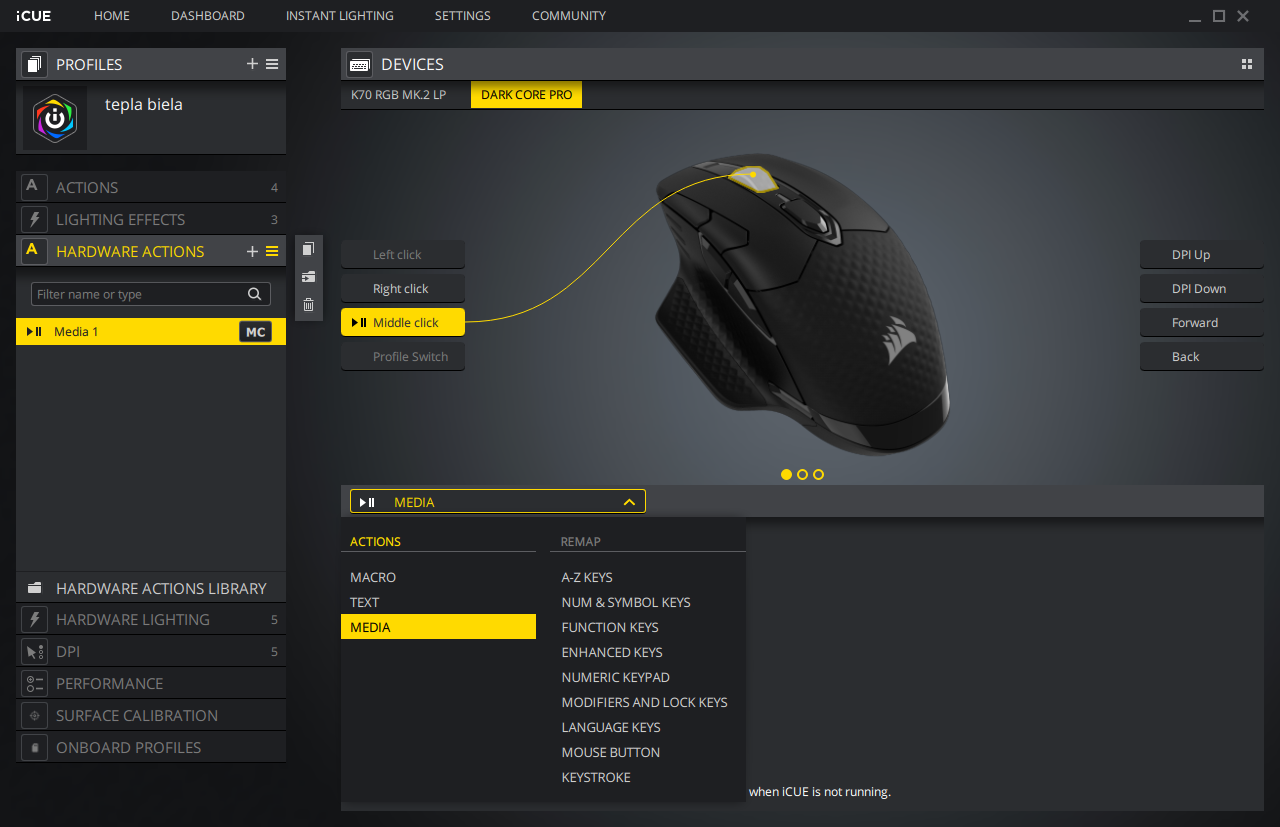Expand the Onboard Profiles section
1280x827 pixels.
click(x=151, y=747)
